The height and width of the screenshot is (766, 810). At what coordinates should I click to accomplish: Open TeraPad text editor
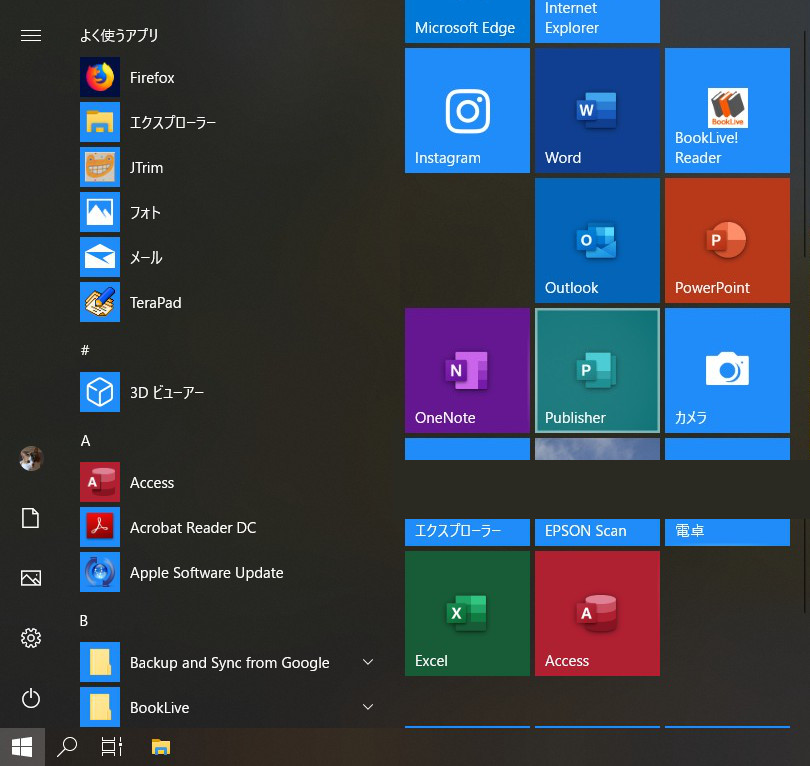[x=229, y=302]
